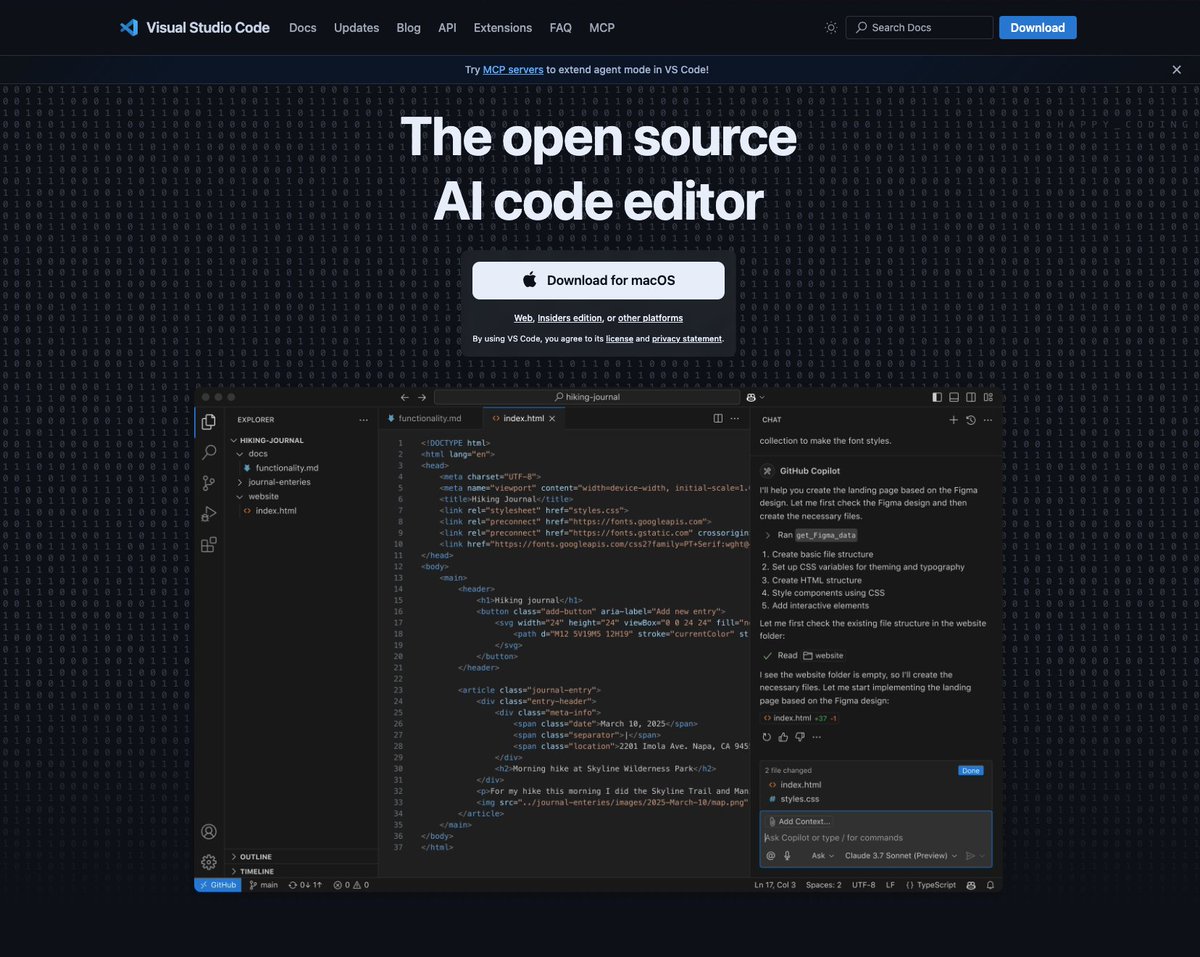Viewport: 1200px width, 957px height.
Task: Toggle the secondary side bar layout icon
Action: [970, 397]
